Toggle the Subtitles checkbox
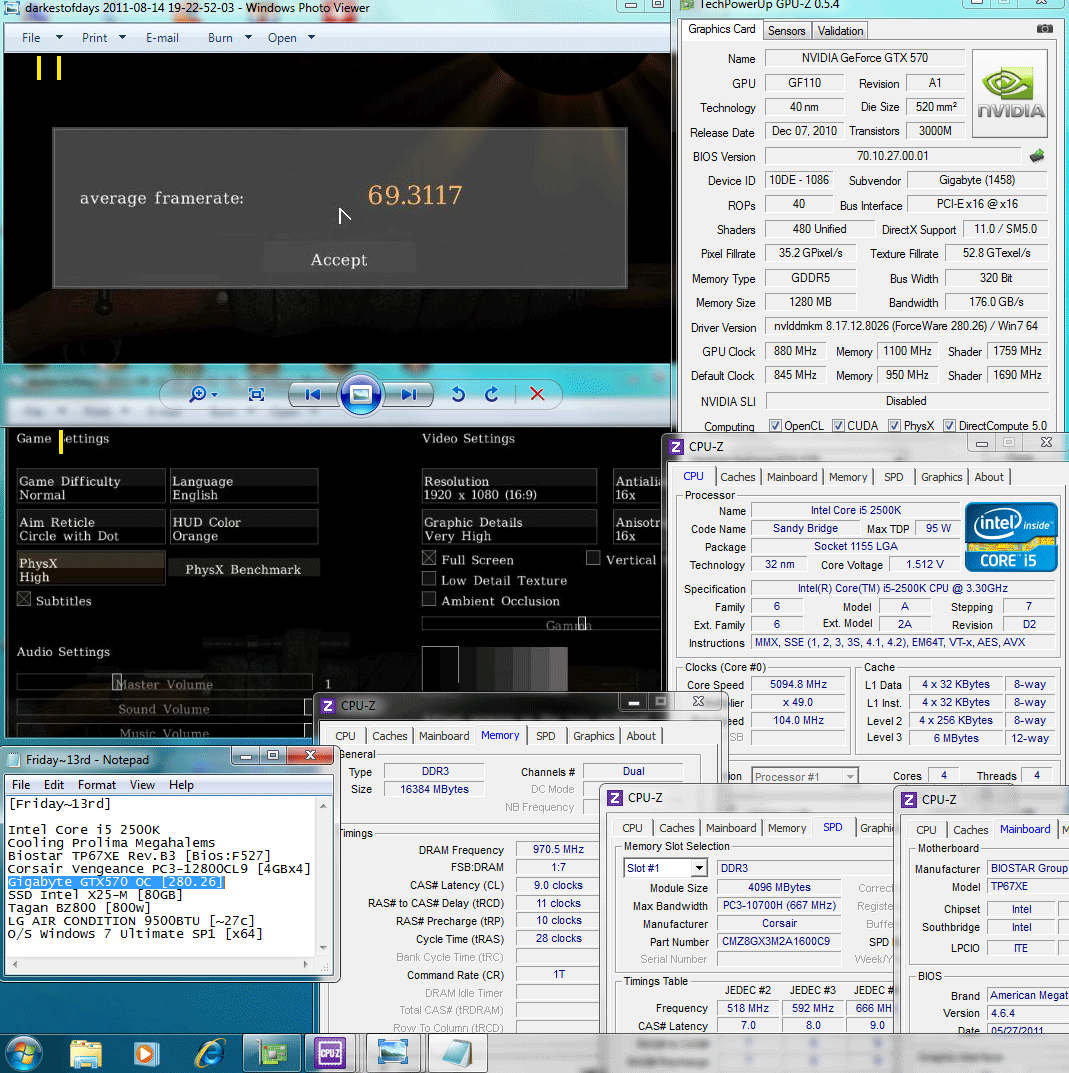Image resolution: width=1069 pixels, height=1073 pixels. tap(24, 599)
